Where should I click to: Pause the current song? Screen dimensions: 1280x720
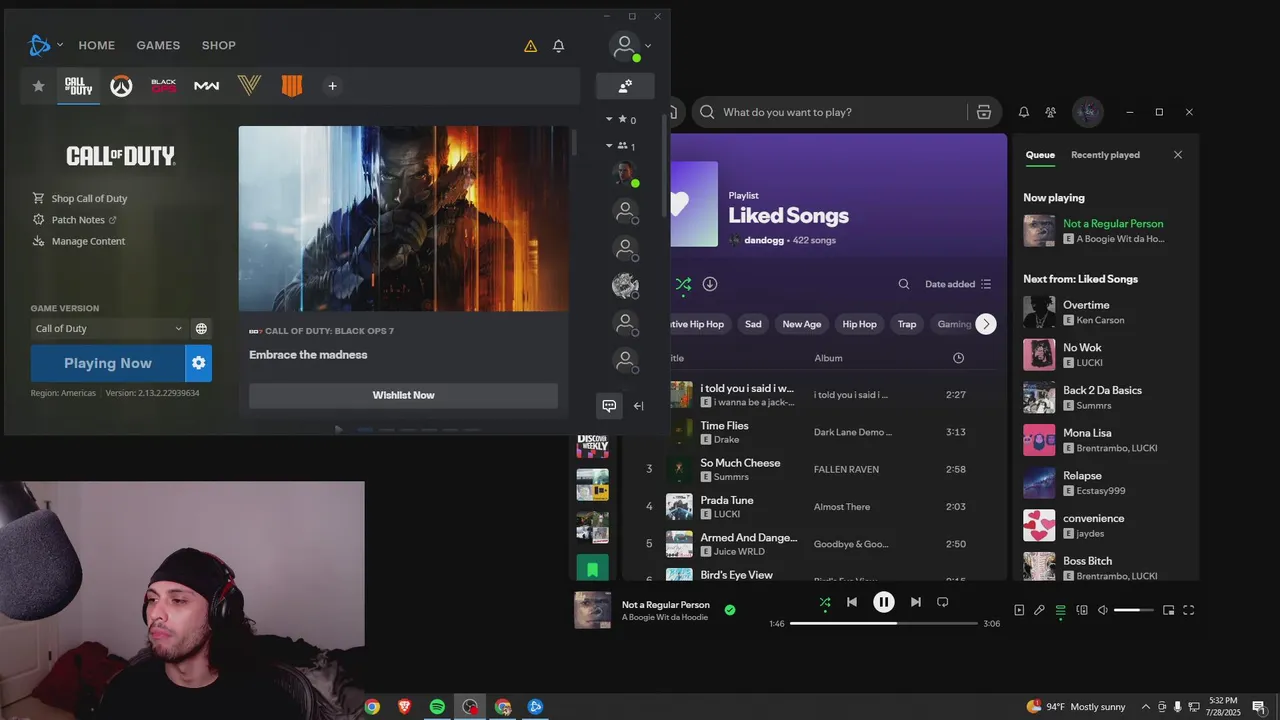(884, 602)
